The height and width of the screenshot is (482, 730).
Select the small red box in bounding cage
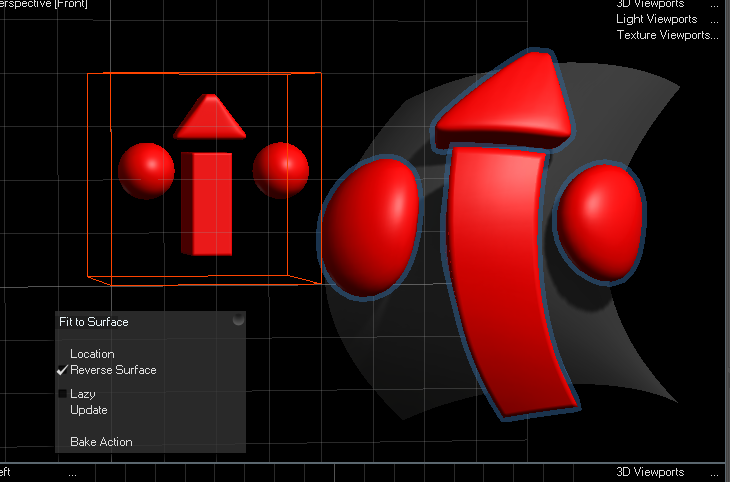tap(206, 204)
